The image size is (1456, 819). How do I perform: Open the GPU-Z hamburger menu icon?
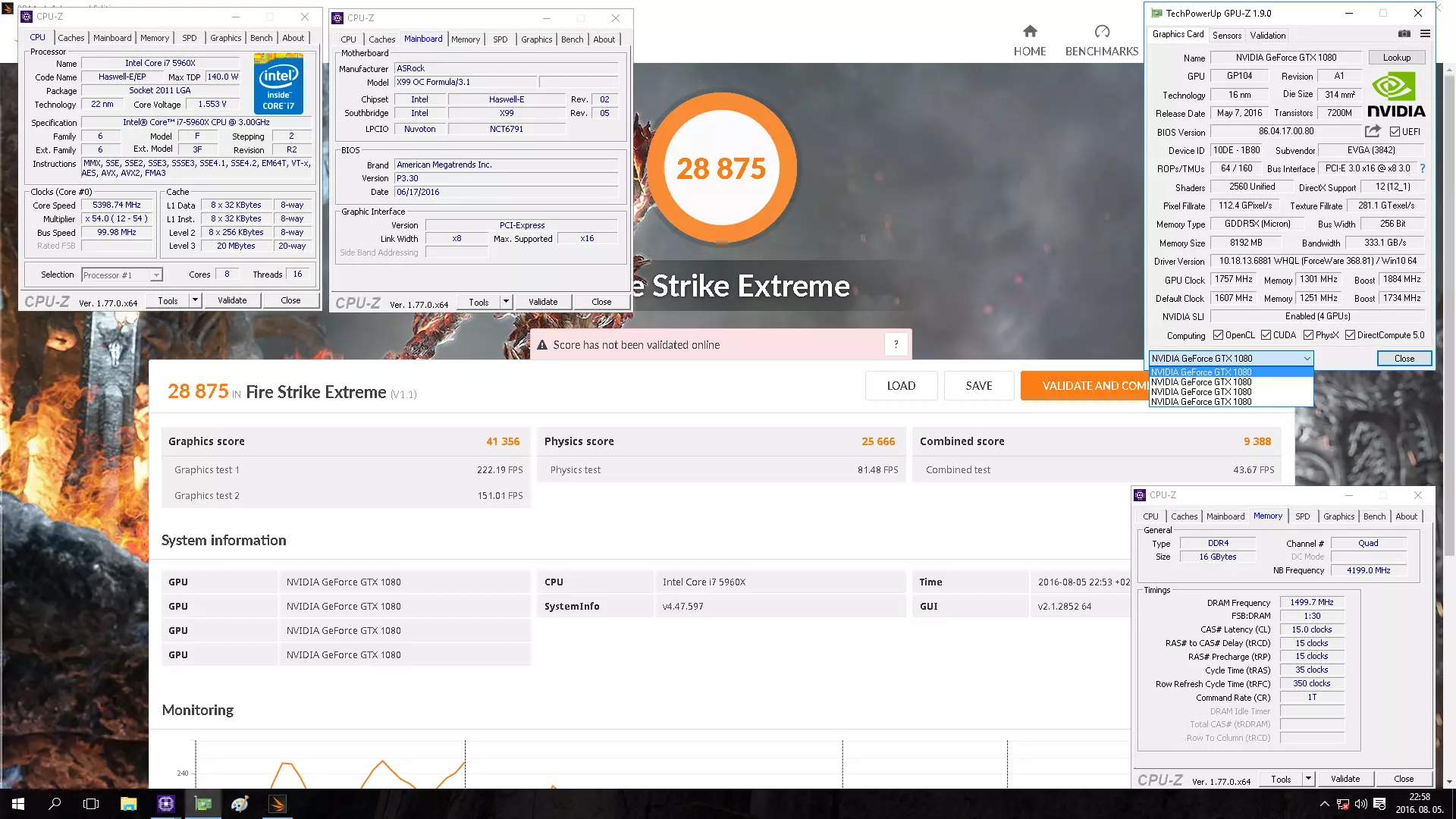click(x=1425, y=34)
